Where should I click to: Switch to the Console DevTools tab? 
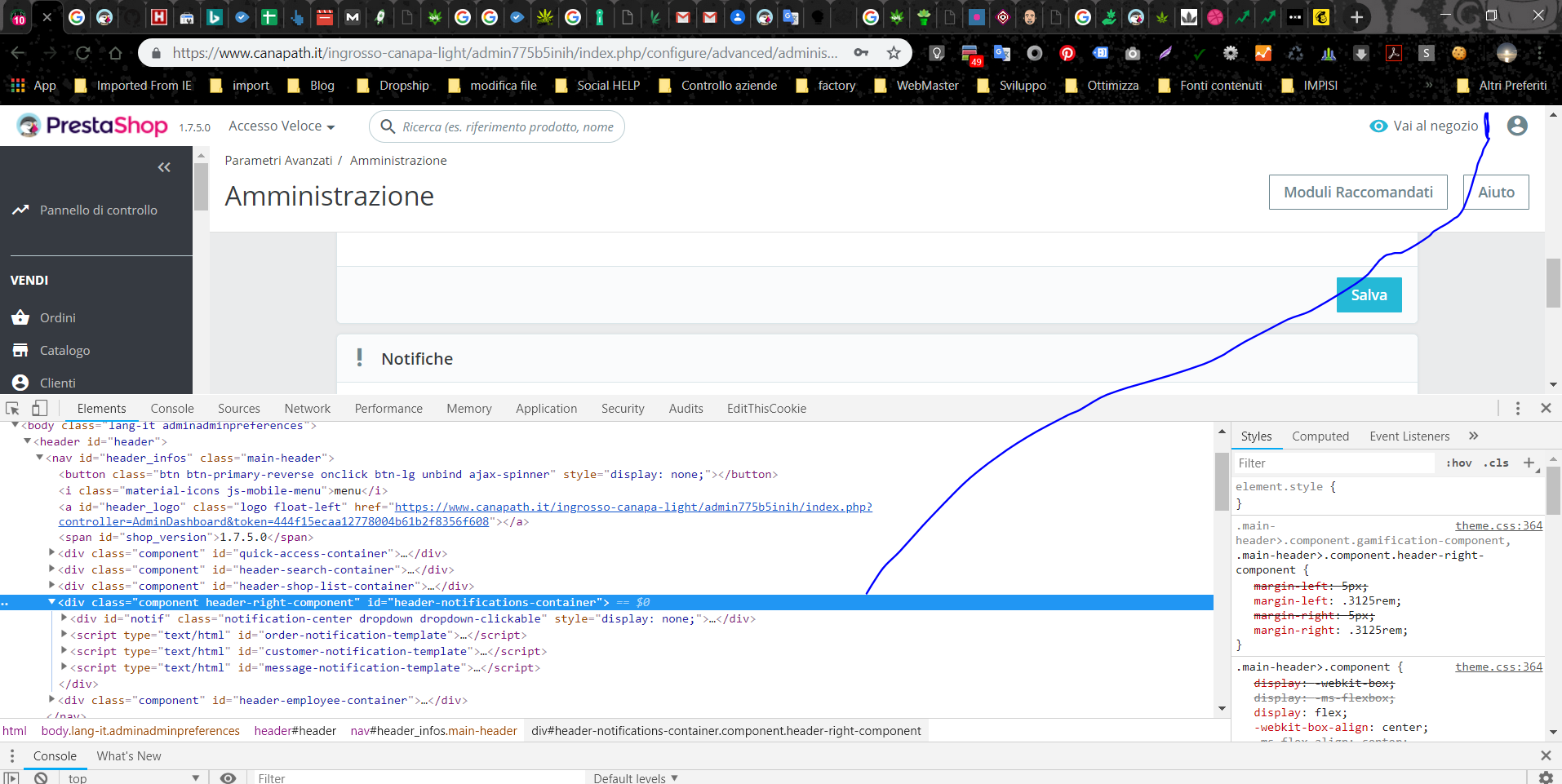coord(172,409)
